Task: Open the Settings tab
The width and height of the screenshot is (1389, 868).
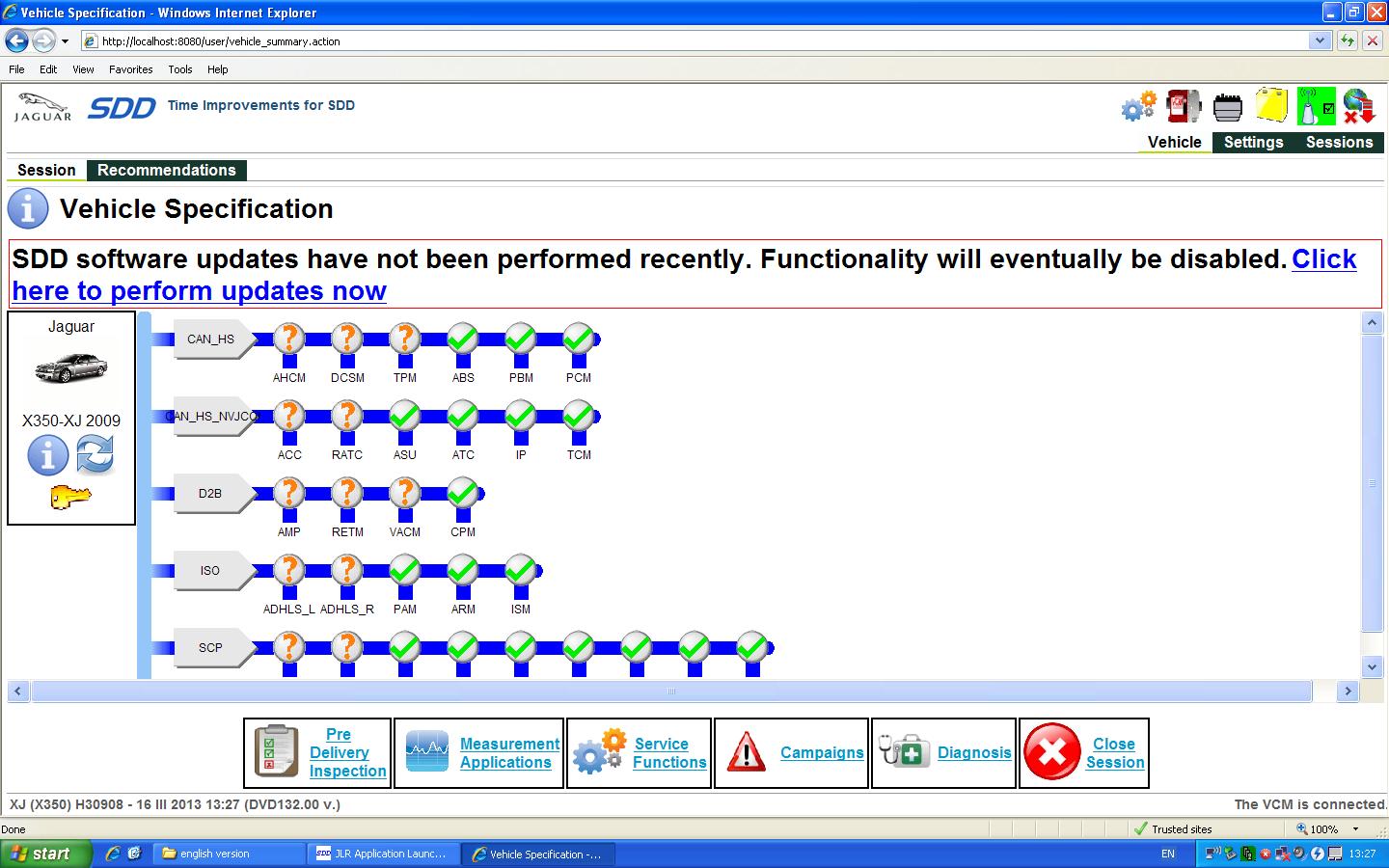Action: pyautogui.click(x=1253, y=143)
